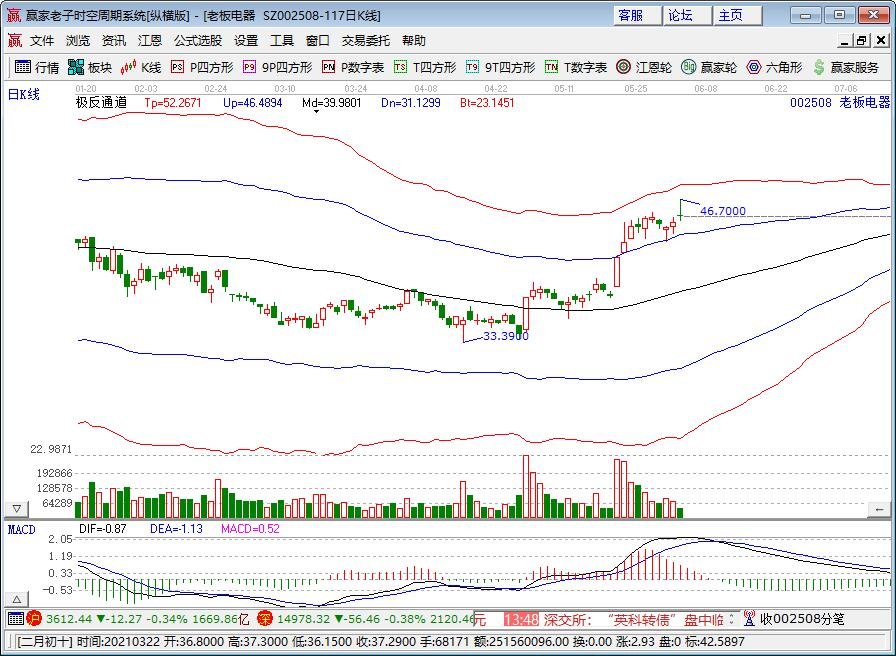The image size is (896, 656).
Task: Click the Dn=31.1299 value
Action: click(x=411, y=103)
